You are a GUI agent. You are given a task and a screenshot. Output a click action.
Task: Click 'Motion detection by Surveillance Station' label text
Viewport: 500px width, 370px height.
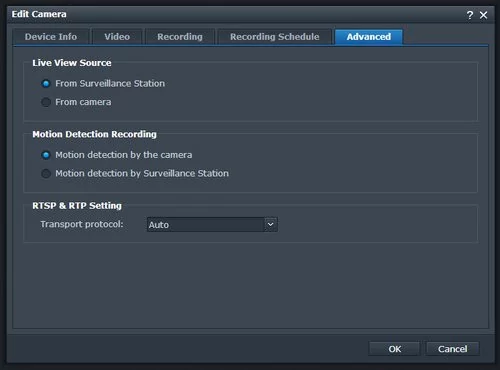click(142, 173)
